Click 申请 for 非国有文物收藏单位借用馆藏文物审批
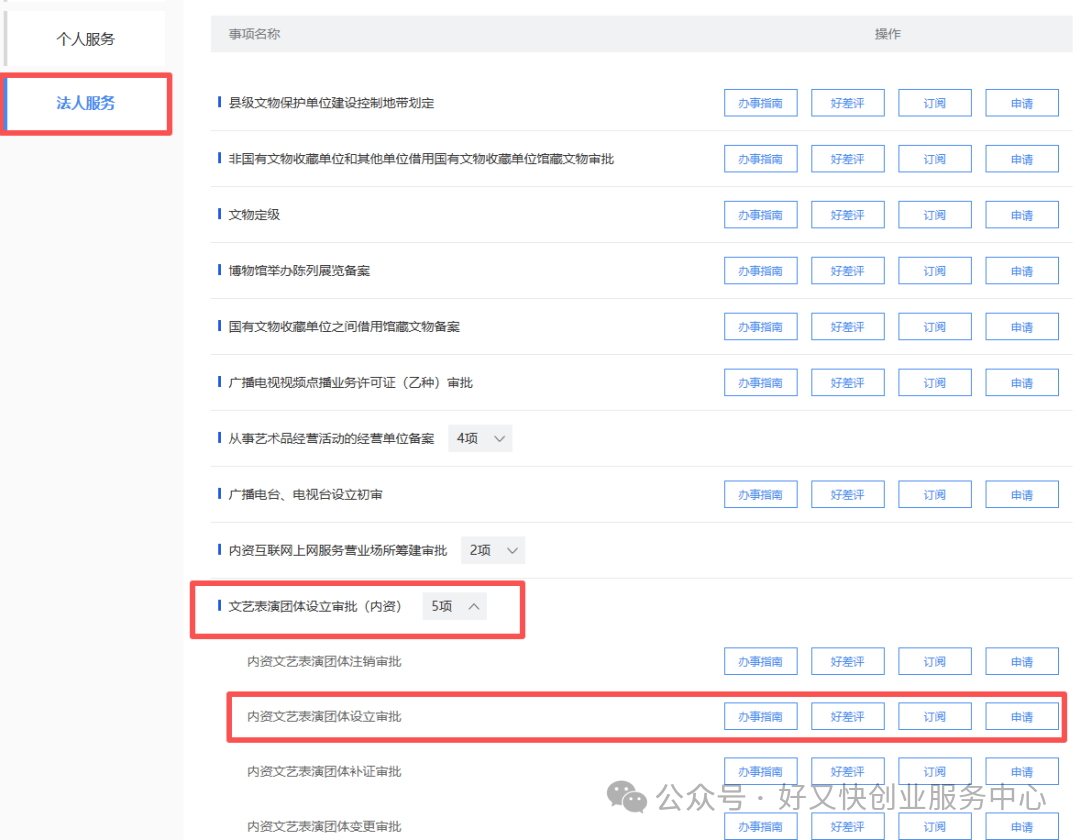 click(1022, 159)
